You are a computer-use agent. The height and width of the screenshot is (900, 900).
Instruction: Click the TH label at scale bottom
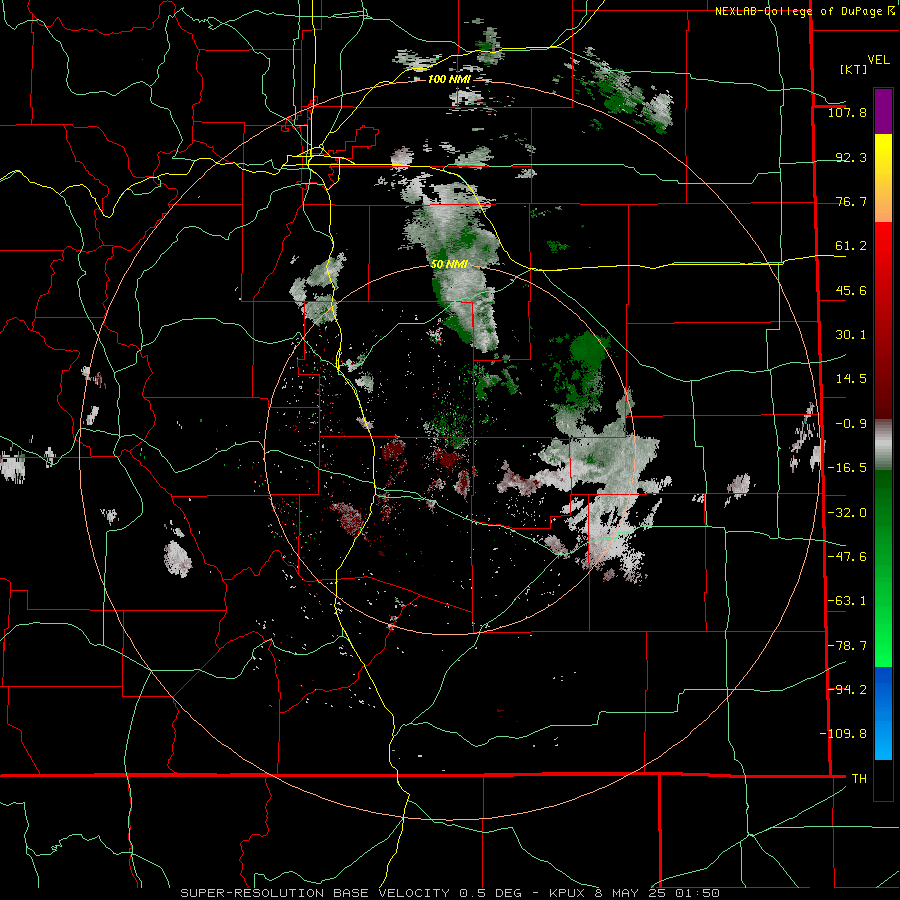point(859,779)
